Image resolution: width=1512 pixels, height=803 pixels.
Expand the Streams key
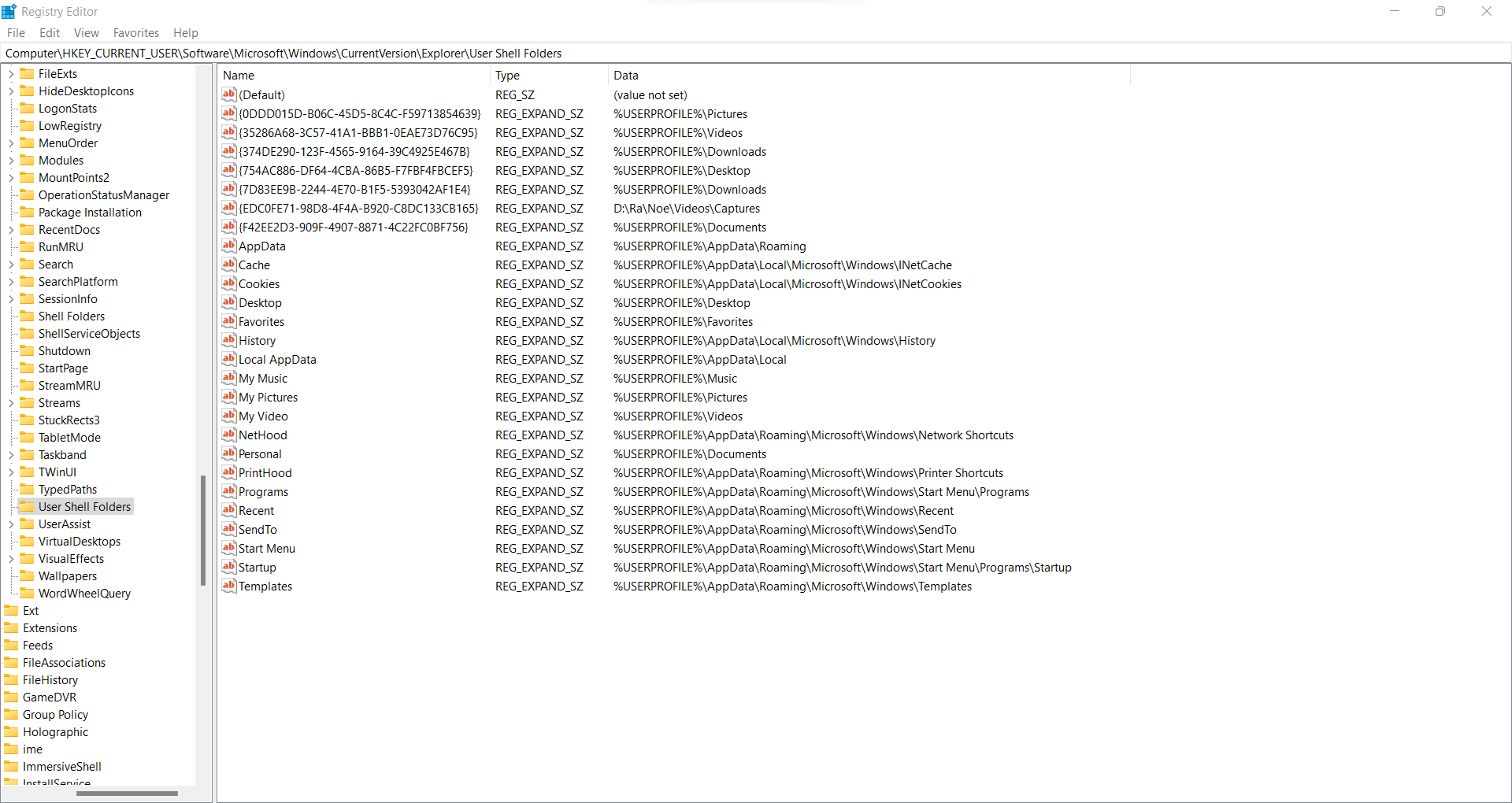point(11,403)
